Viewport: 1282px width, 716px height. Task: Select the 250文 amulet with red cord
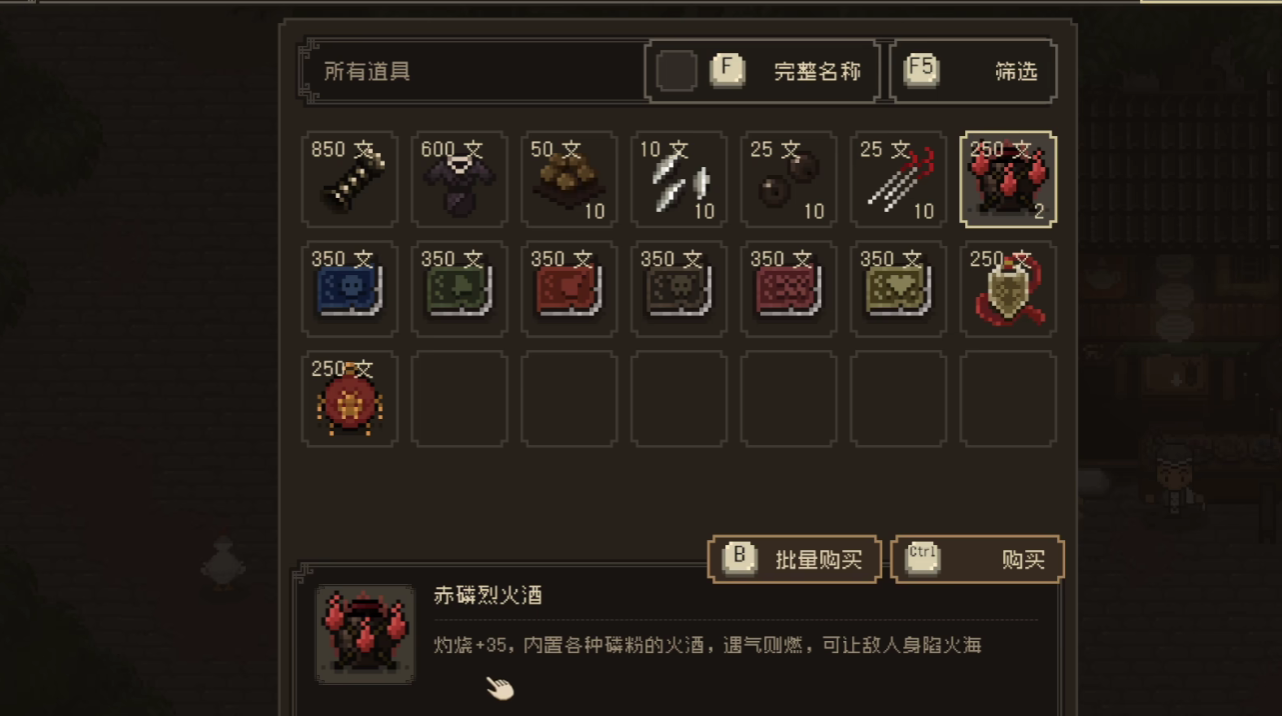(1008, 289)
